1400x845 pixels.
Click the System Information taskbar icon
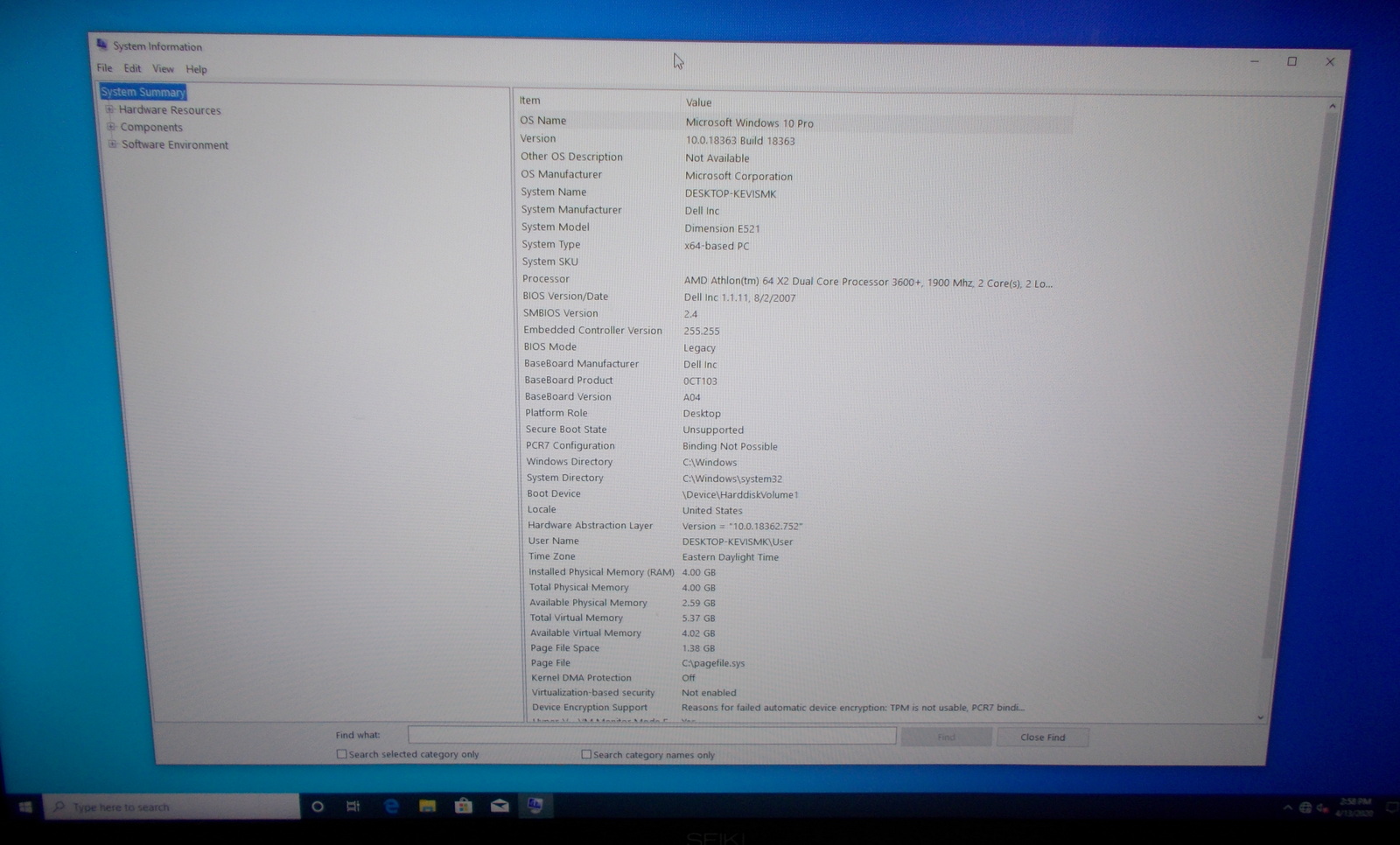[535, 806]
